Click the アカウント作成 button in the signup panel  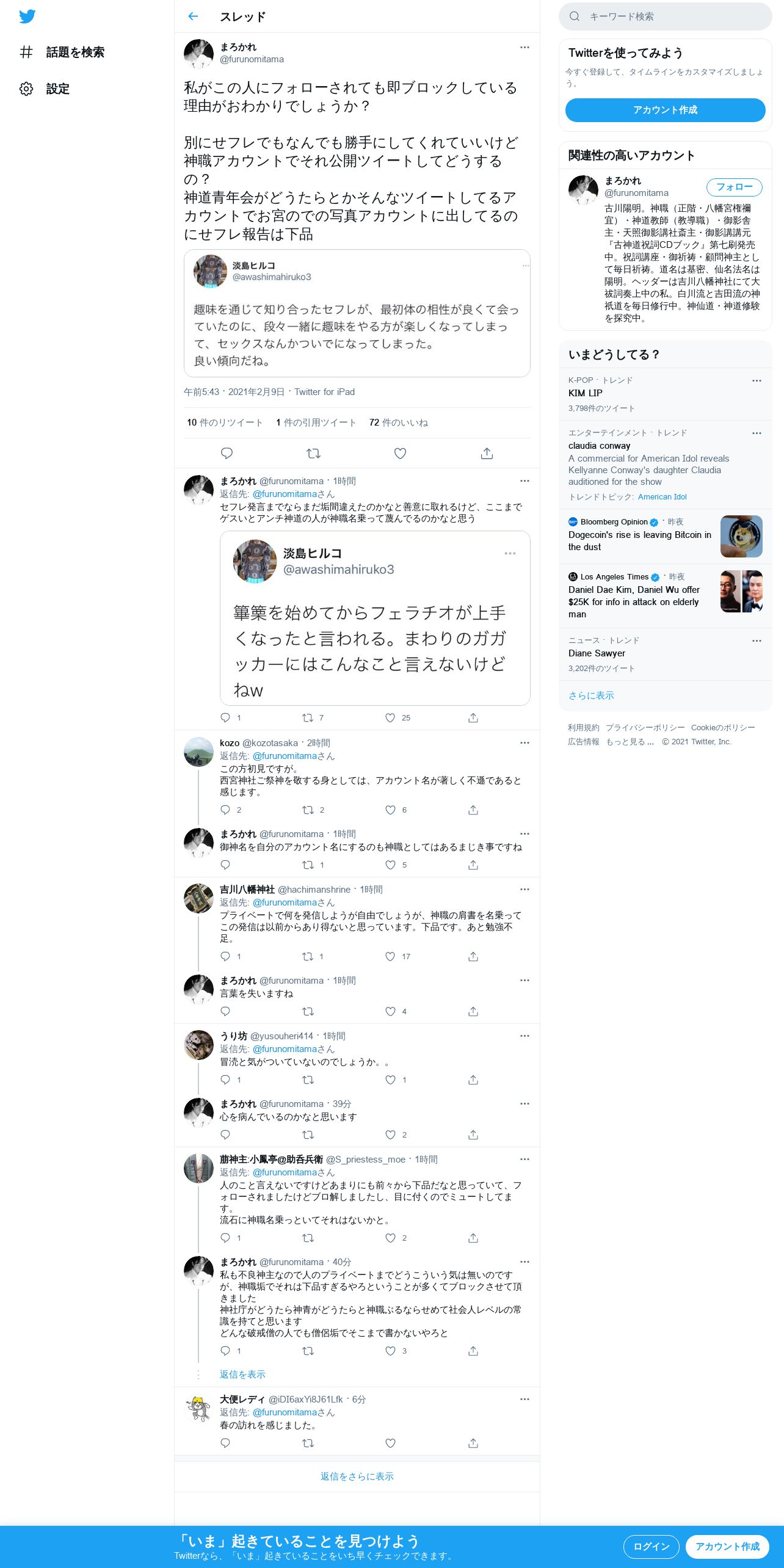[x=665, y=110]
